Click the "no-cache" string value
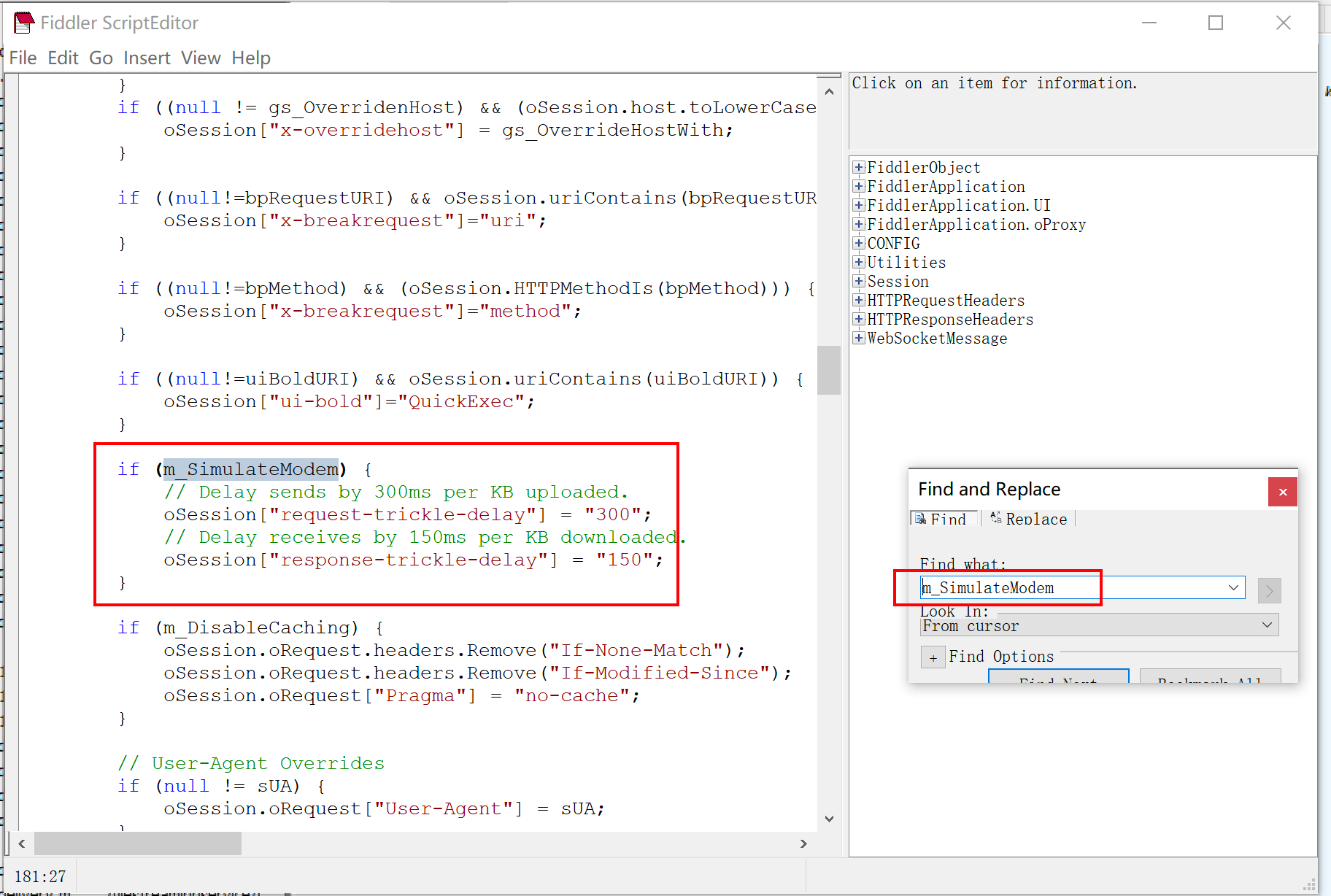 [572, 695]
